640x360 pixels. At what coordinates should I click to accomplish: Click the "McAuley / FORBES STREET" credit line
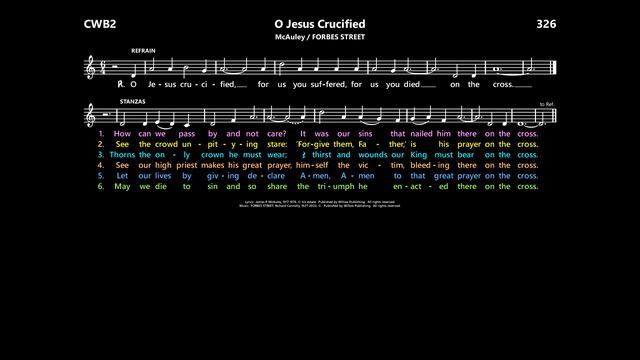[320, 37]
